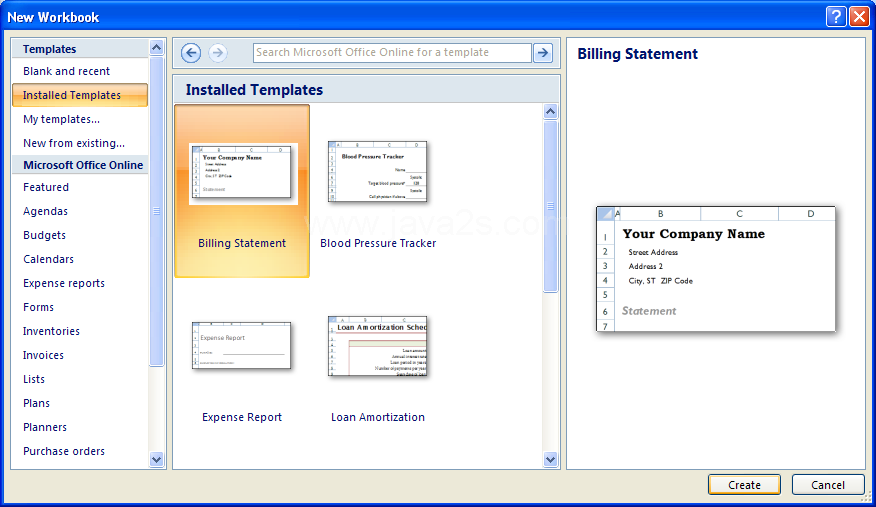876x507 pixels.
Task: Click the templates pane scrollbar thumb
Action: click(550, 206)
